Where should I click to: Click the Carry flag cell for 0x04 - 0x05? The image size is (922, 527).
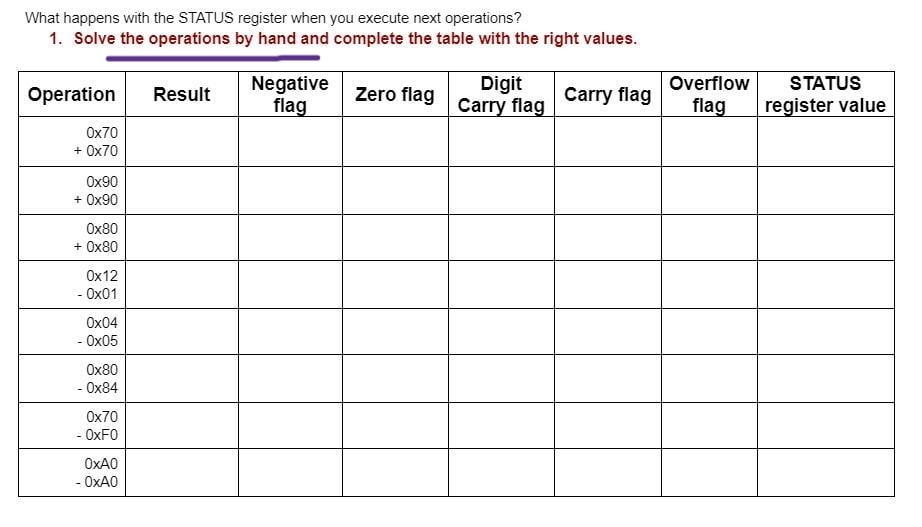point(608,332)
